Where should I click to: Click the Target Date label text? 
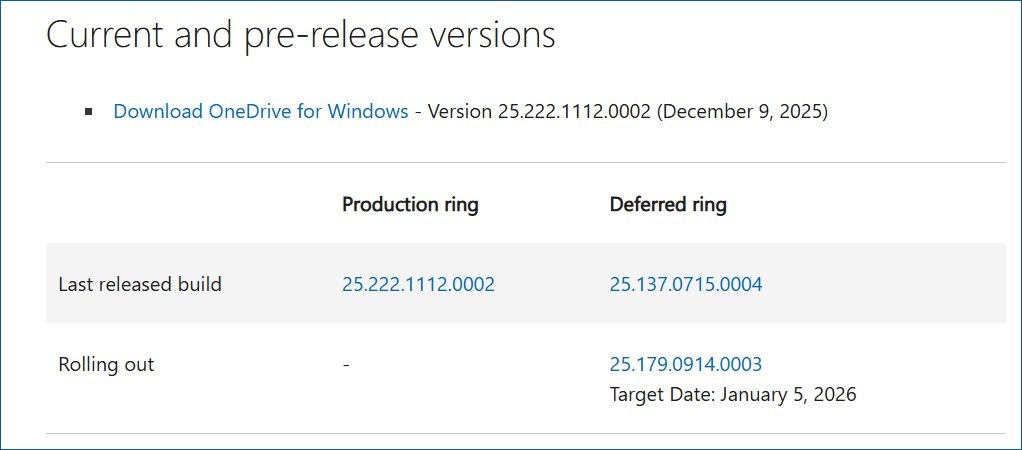click(x=660, y=395)
